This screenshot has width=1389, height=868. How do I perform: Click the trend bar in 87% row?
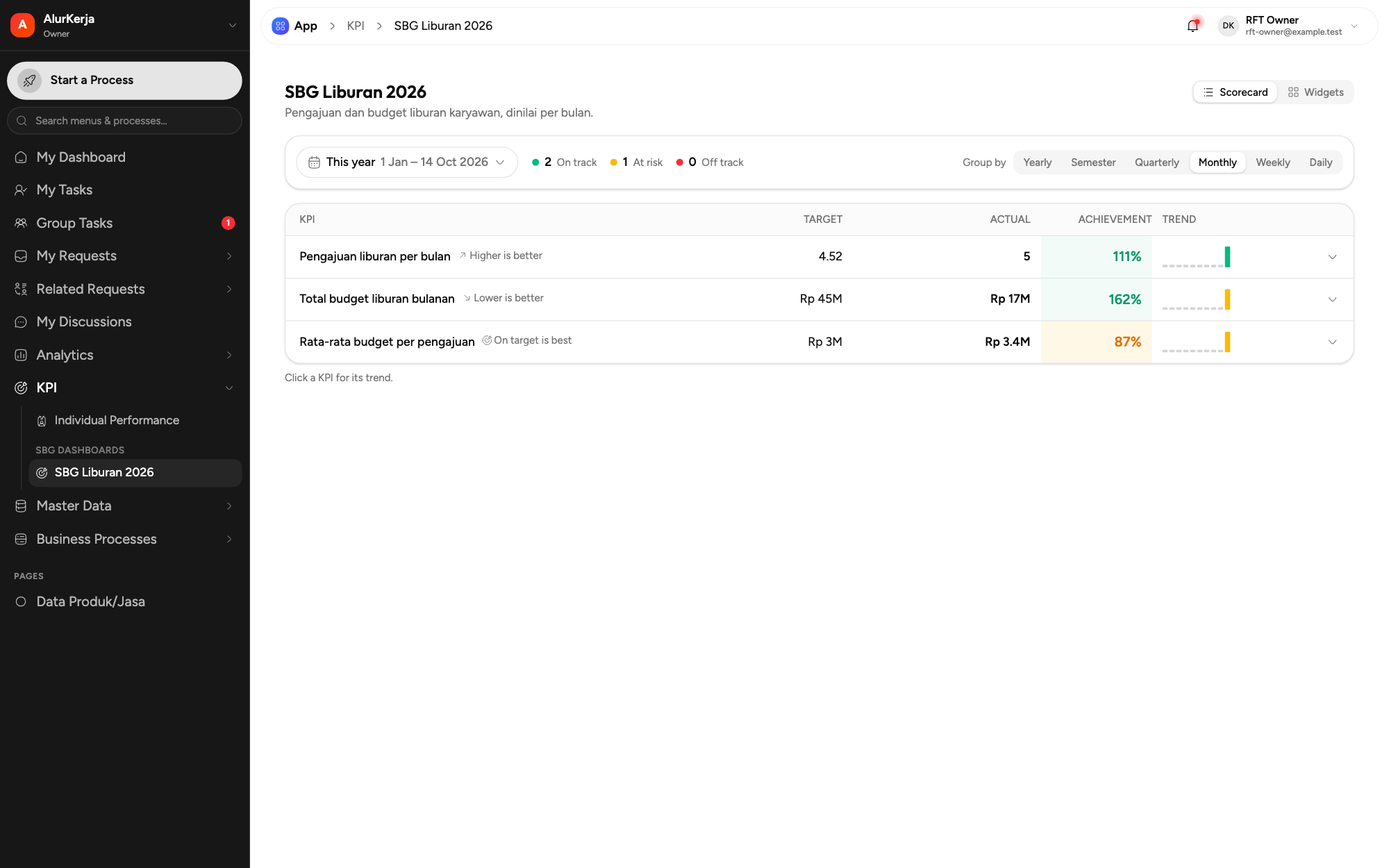(x=1227, y=342)
